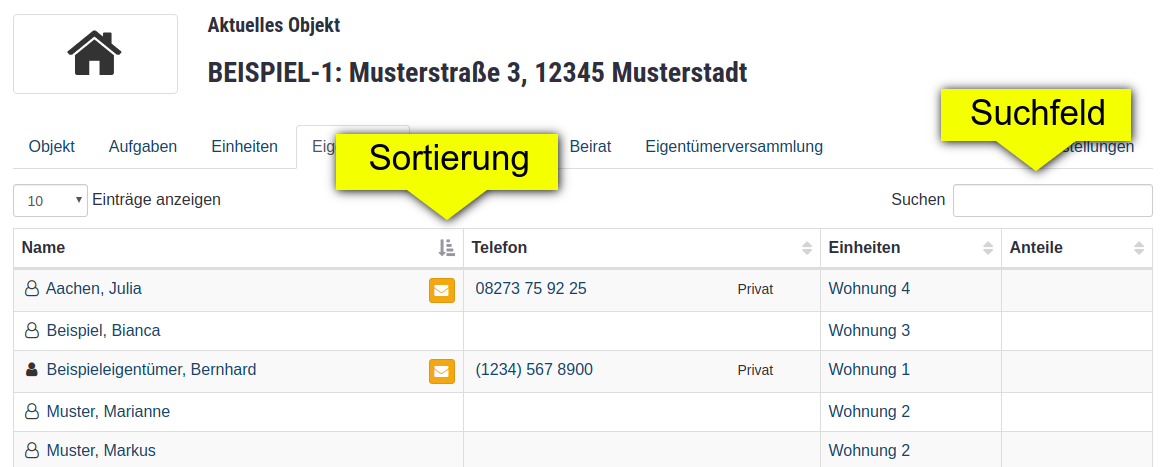
Task: Click the Name column sort icon
Action: 447,248
